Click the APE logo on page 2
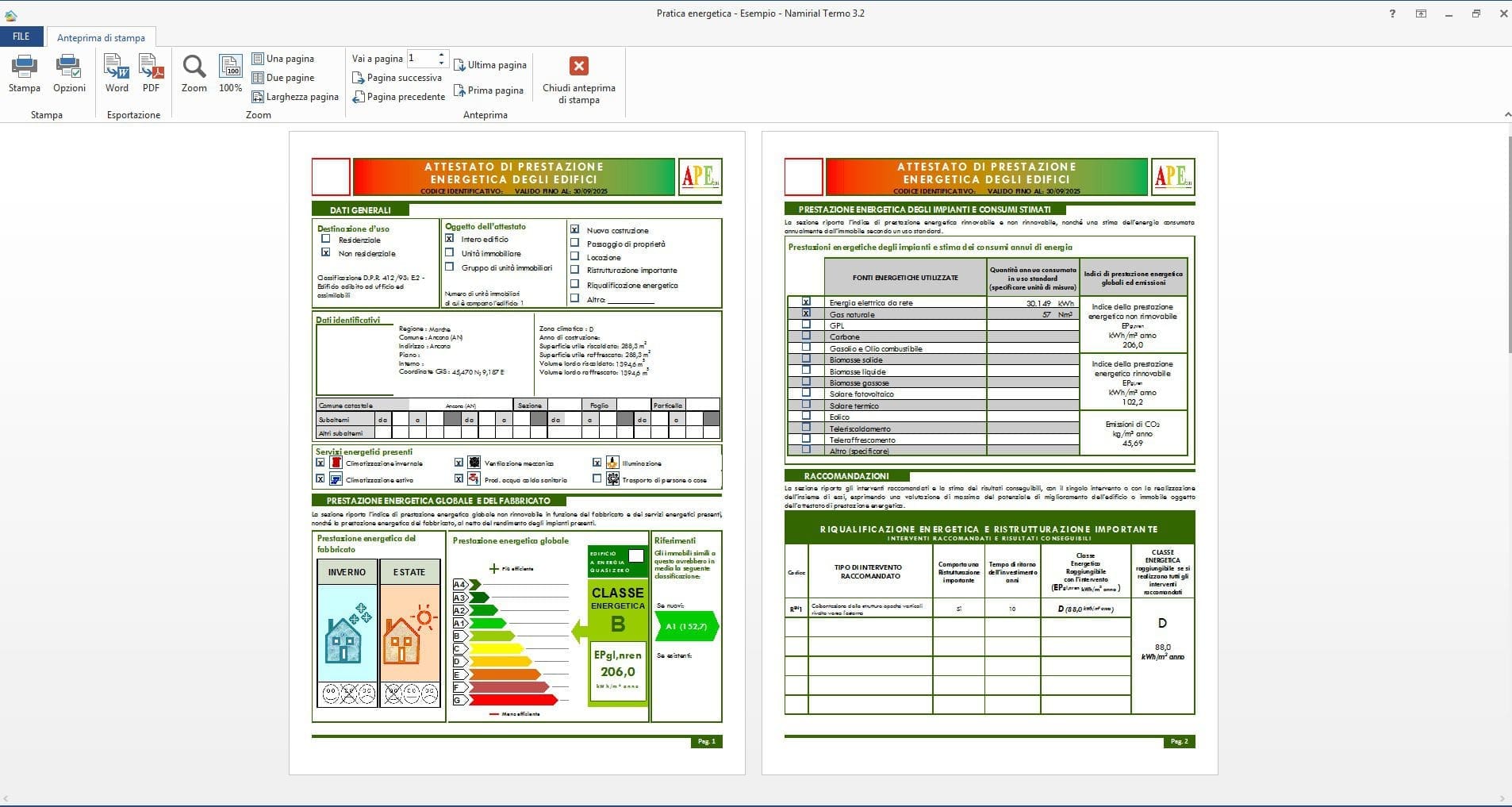The image size is (1512, 807). coord(1173,176)
